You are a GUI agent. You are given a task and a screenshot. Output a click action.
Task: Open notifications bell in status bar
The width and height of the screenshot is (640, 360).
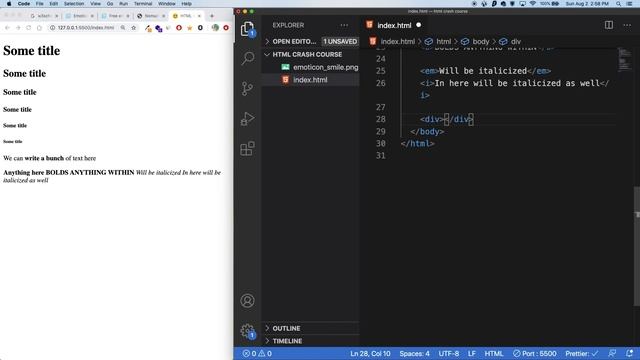coord(629,353)
